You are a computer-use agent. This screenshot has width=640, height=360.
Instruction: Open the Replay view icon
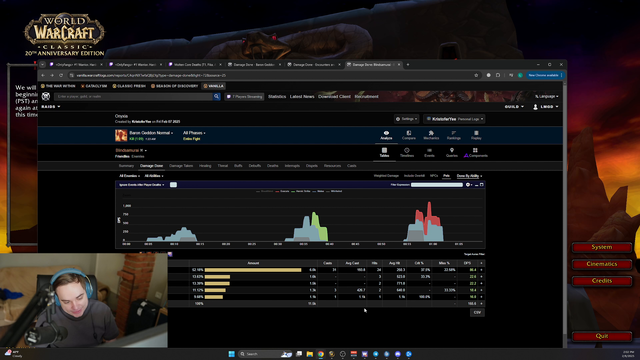pyautogui.click(x=476, y=133)
